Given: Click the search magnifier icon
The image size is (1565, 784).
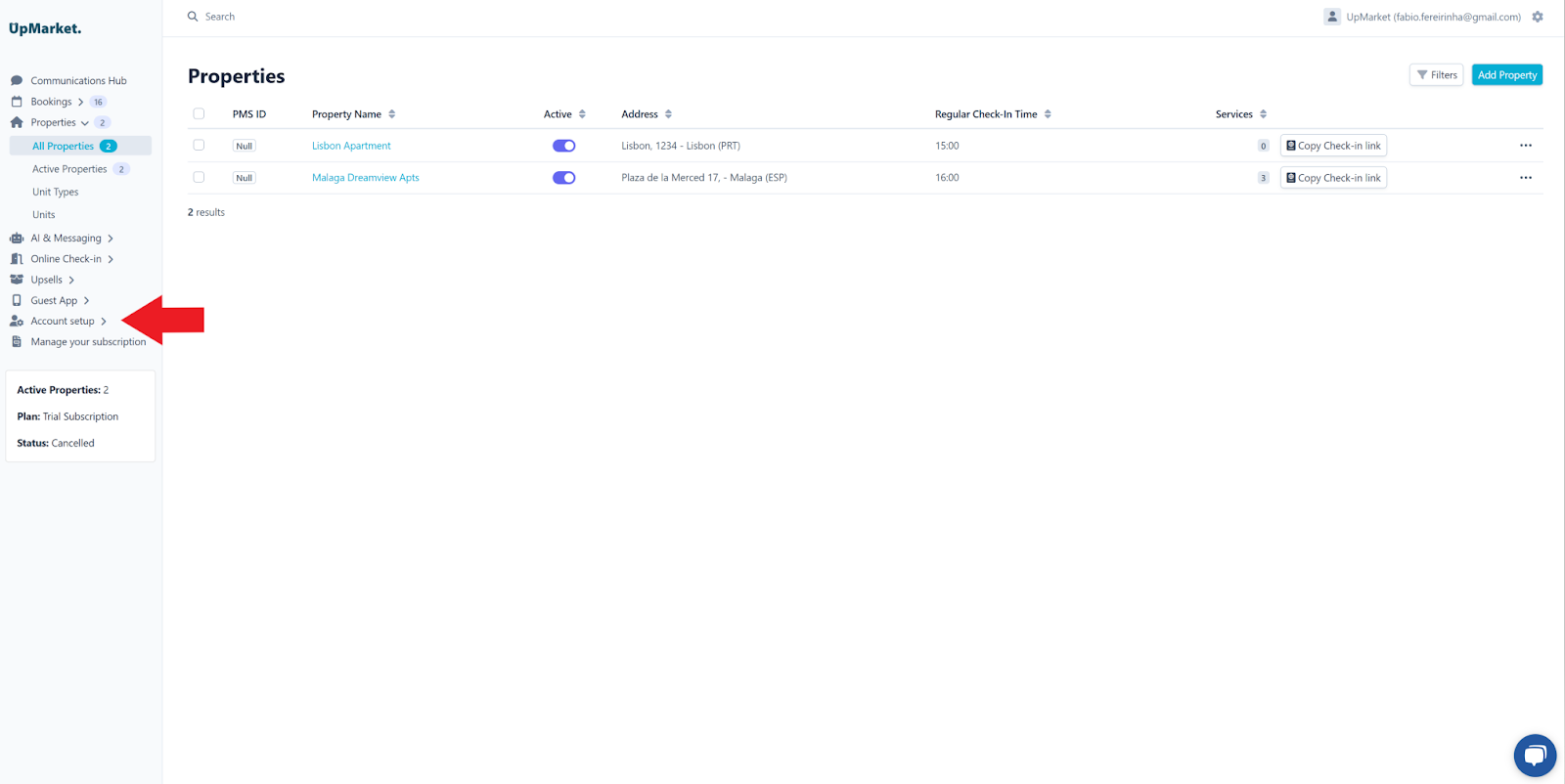Looking at the screenshot, I should click(193, 17).
